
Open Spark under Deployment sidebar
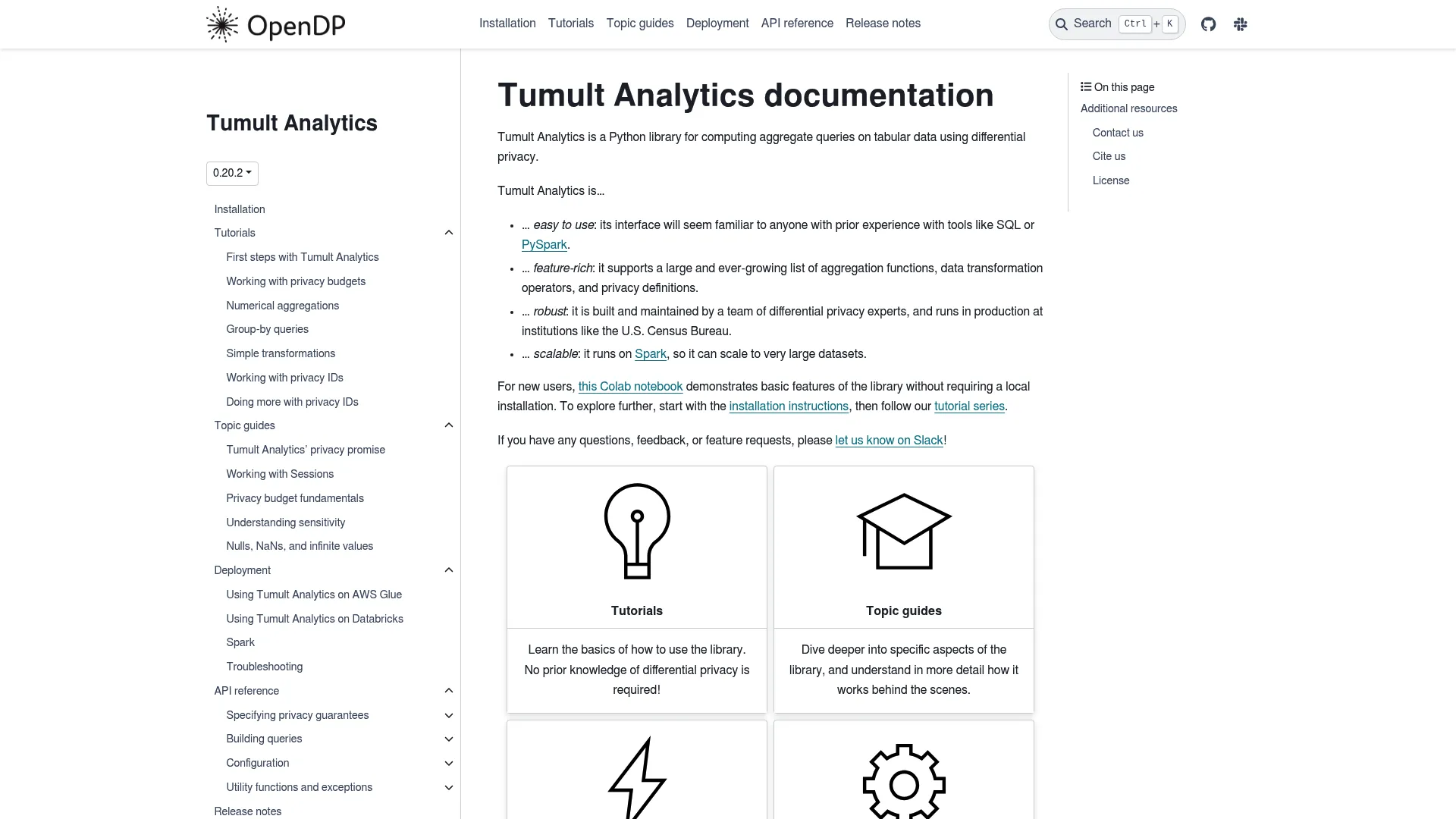pos(240,642)
